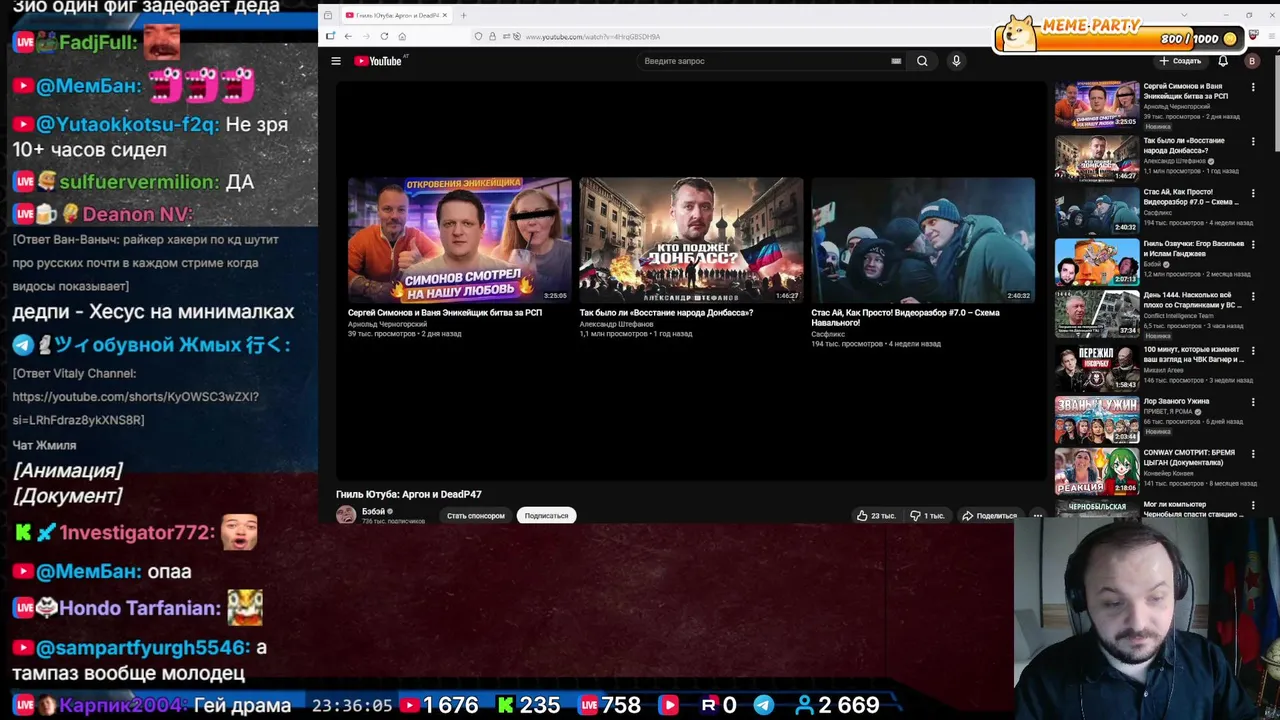Open end-screen video Симонов и Эникейщик
The height and width of the screenshot is (720, 1280).
point(460,240)
